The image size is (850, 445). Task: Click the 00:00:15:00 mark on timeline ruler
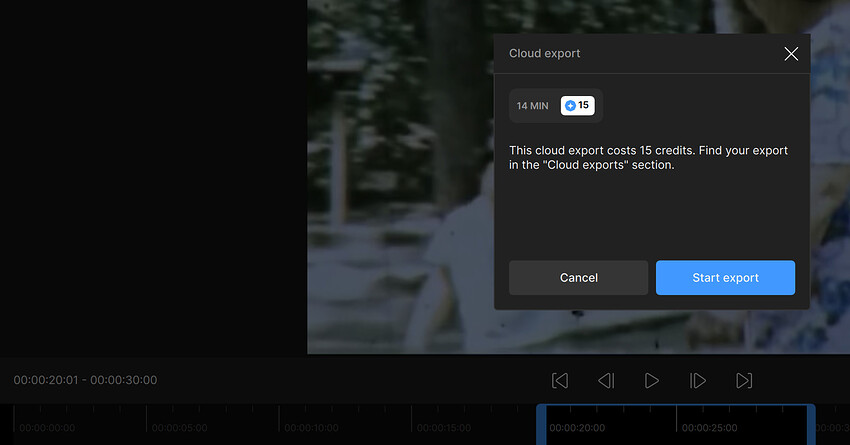443,428
